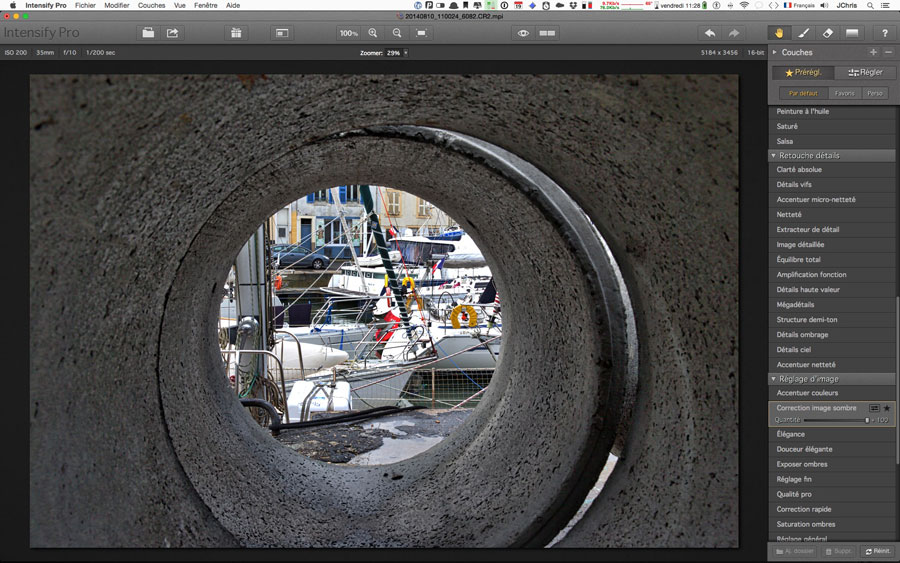Open the Fenêtre menu
Screen dimensions: 900x563
[205, 5]
